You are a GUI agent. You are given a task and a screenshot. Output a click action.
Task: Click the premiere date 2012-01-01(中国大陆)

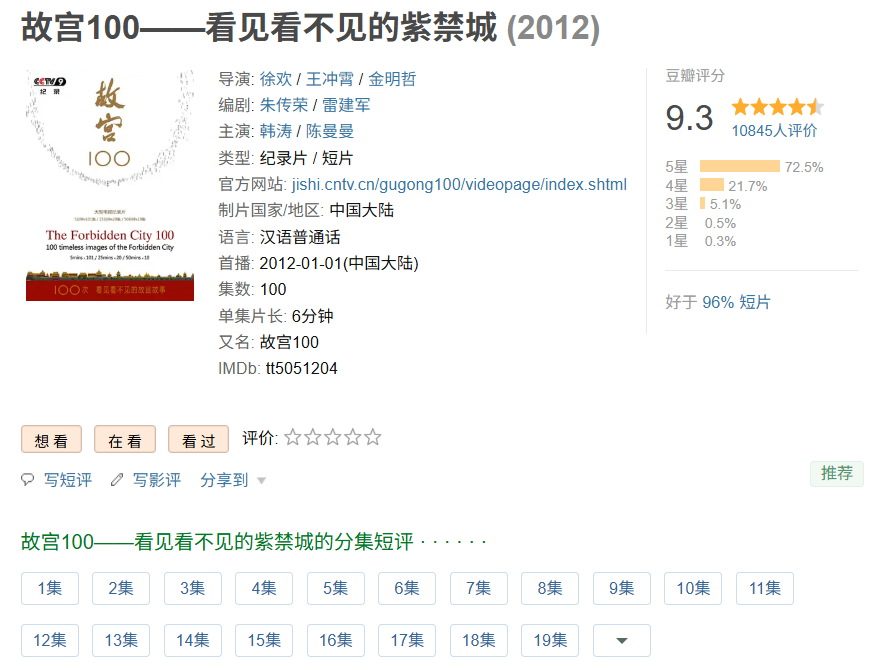click(x=339, y=263)
